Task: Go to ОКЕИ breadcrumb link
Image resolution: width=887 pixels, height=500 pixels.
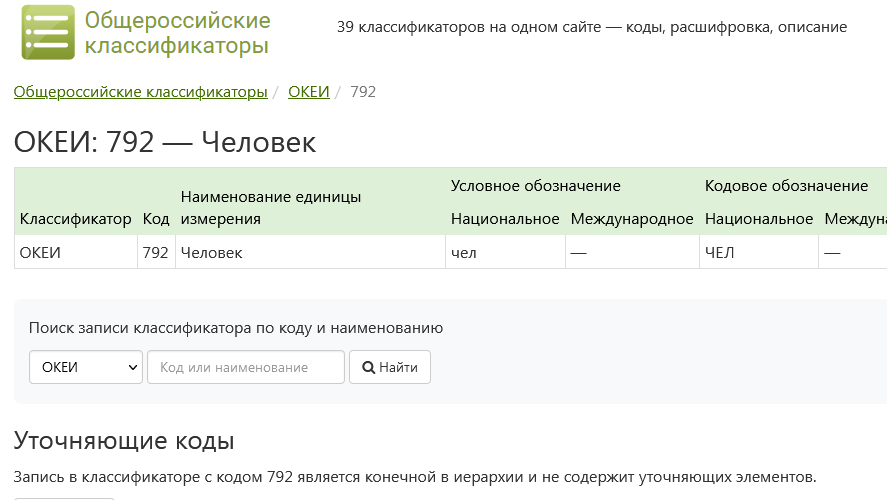Action: click(x=308, y=92)
